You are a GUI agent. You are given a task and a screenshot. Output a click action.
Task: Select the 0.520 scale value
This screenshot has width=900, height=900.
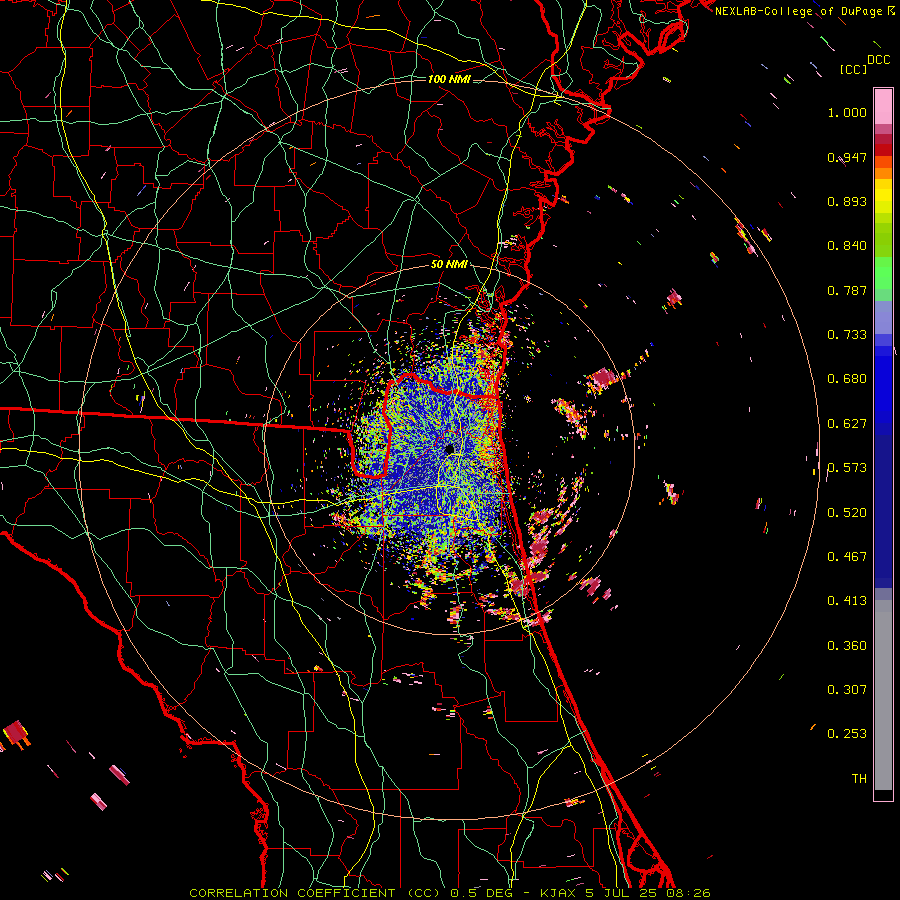(847, 513)
